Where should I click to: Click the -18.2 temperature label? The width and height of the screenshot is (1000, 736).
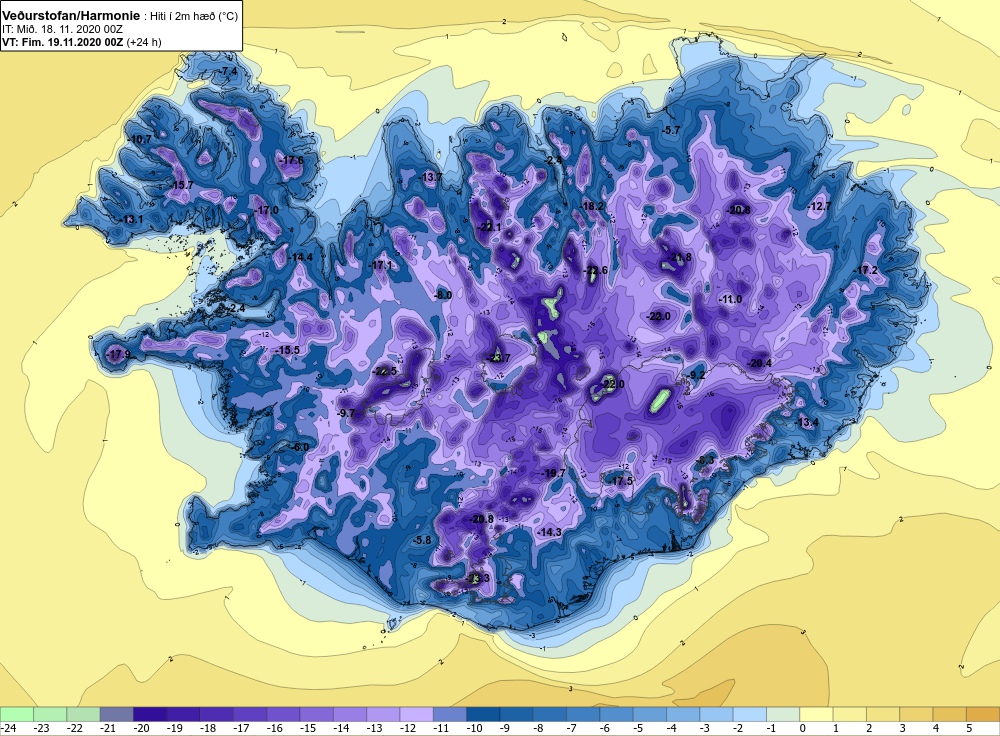[x=592, y=206]
